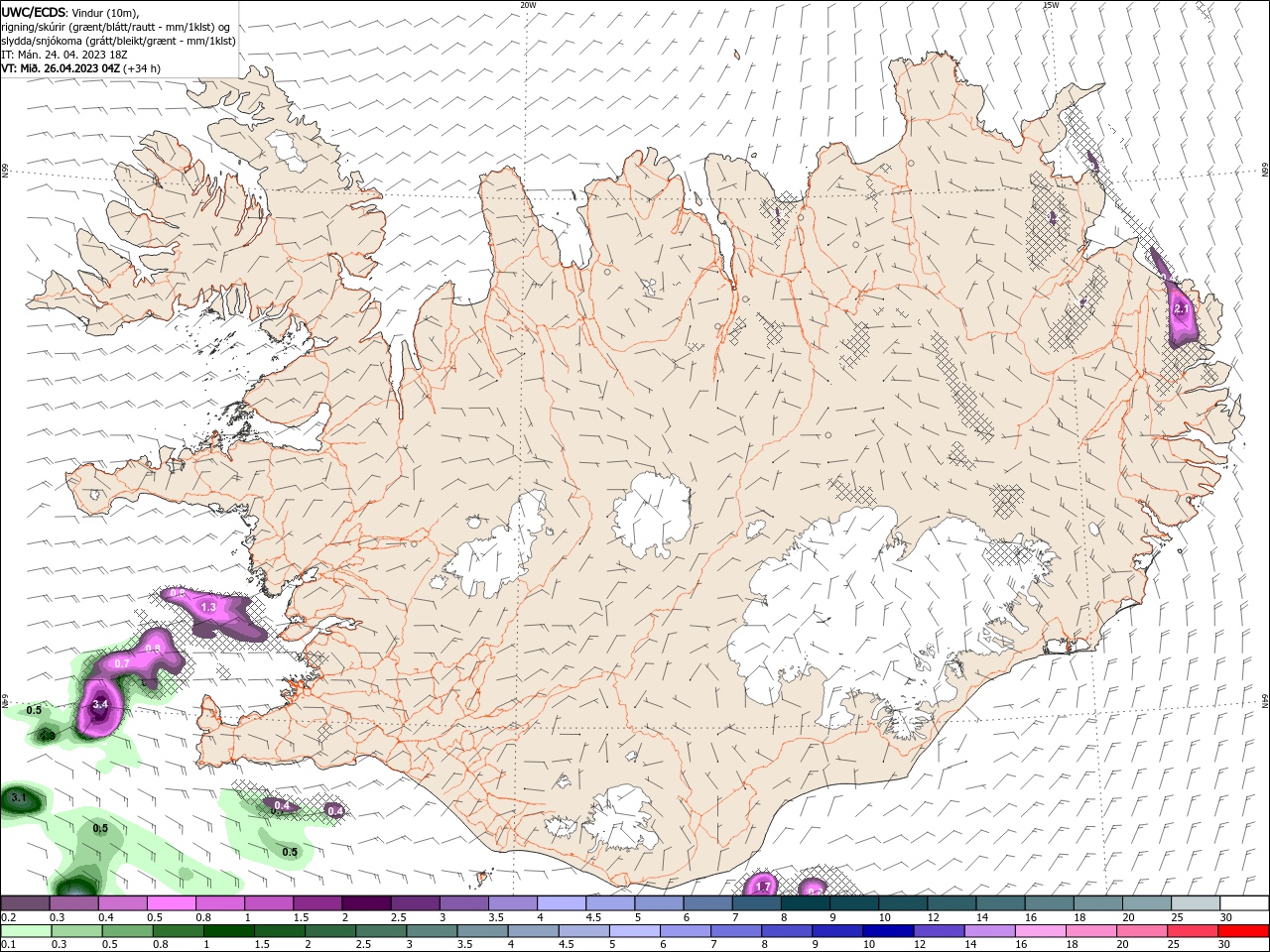Click the 20W longitude label

528,5
